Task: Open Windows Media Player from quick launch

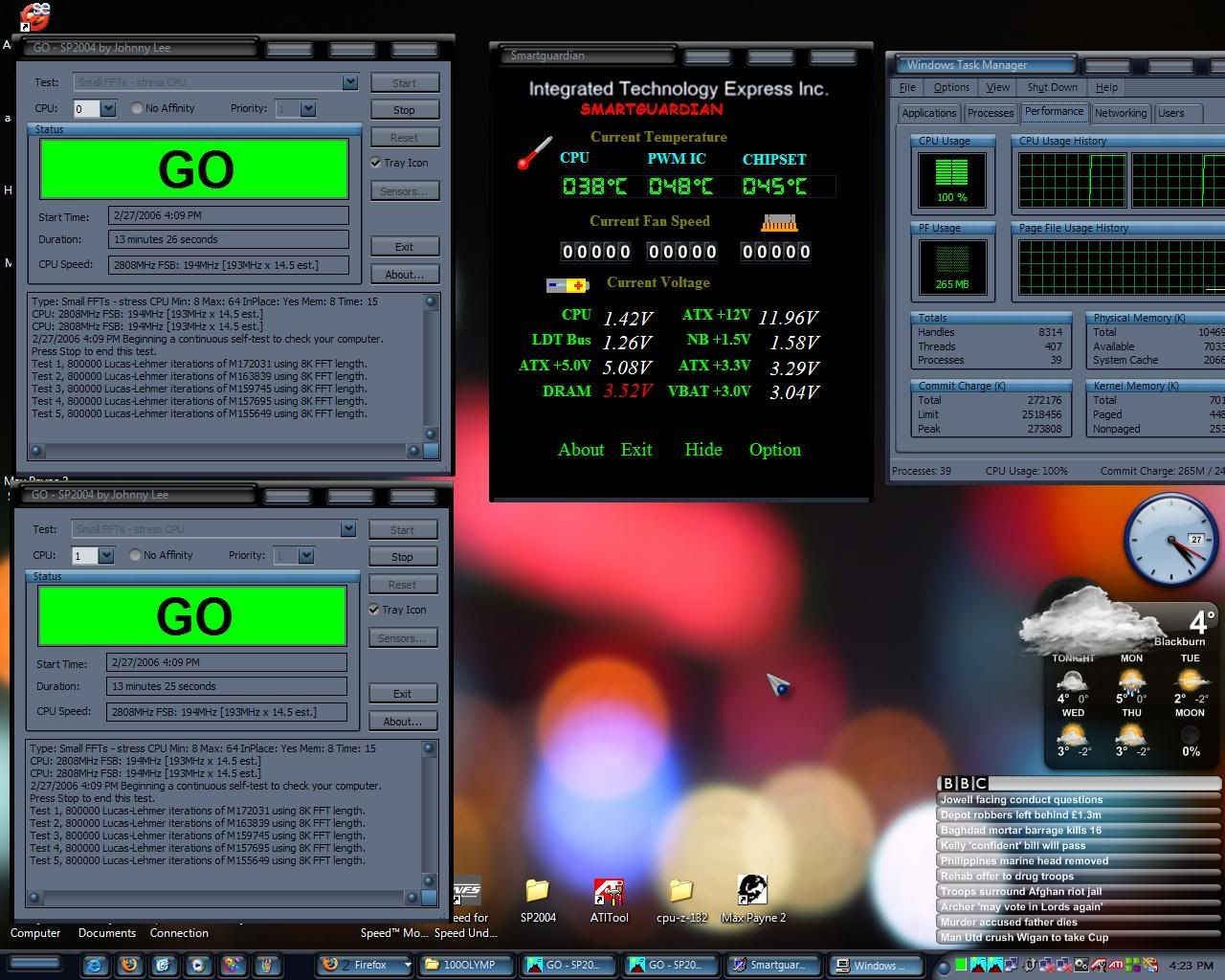Action: [x=197, y=965]
